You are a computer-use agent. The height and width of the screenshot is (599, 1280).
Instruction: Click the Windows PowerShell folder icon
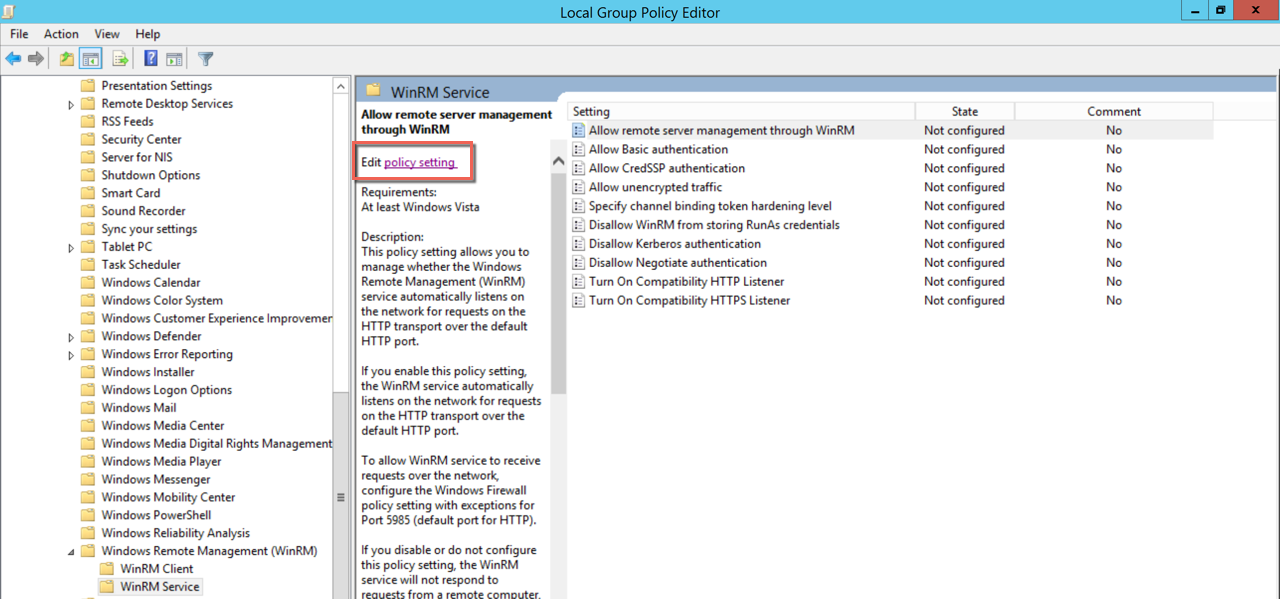[x=90, y=514]
